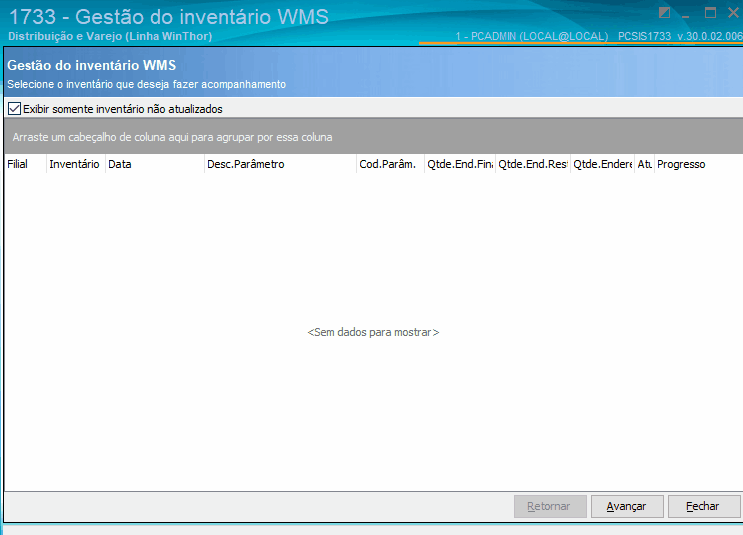743x535 pixels.
Task: Sort by the Filial column header
Action: point(24,164)
